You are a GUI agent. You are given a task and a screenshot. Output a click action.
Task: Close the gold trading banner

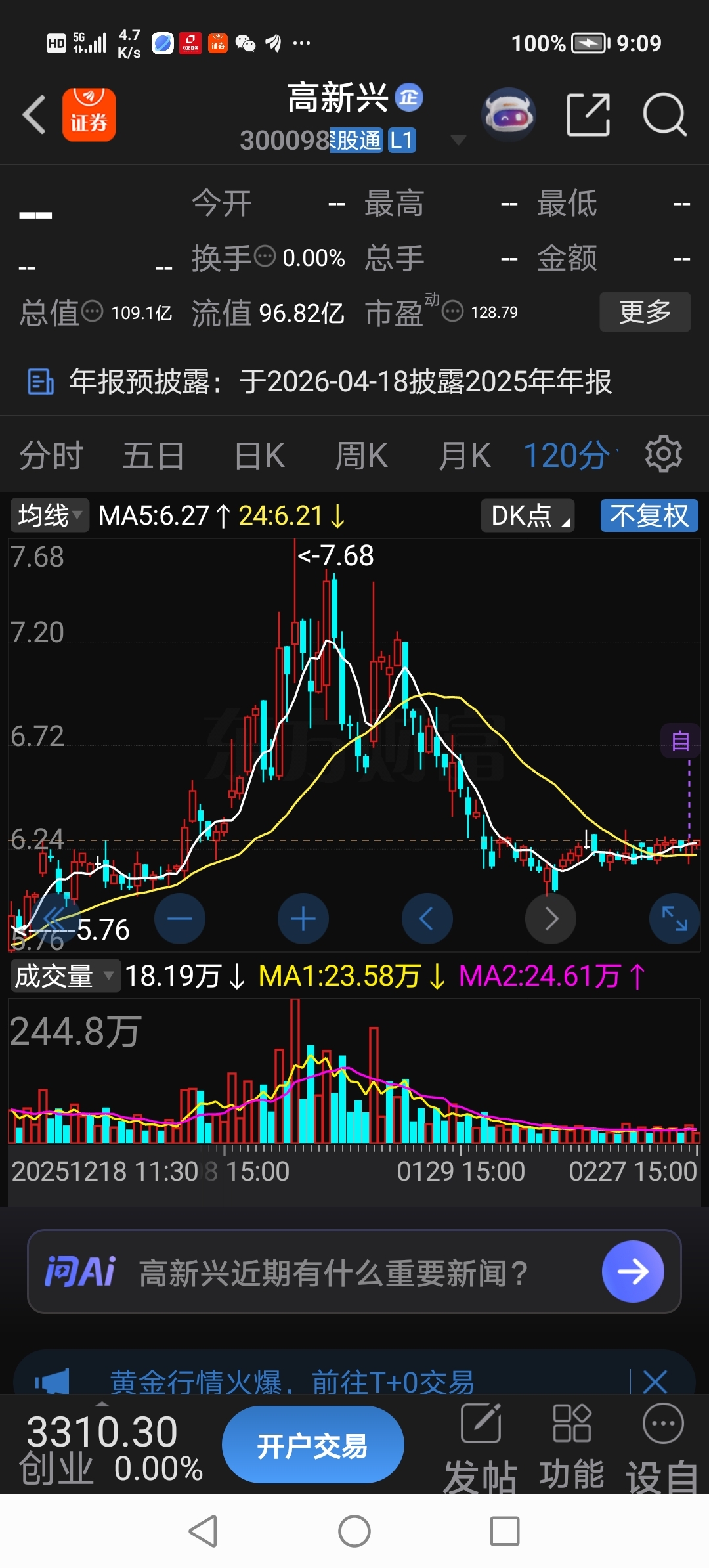click(655, 1381)
